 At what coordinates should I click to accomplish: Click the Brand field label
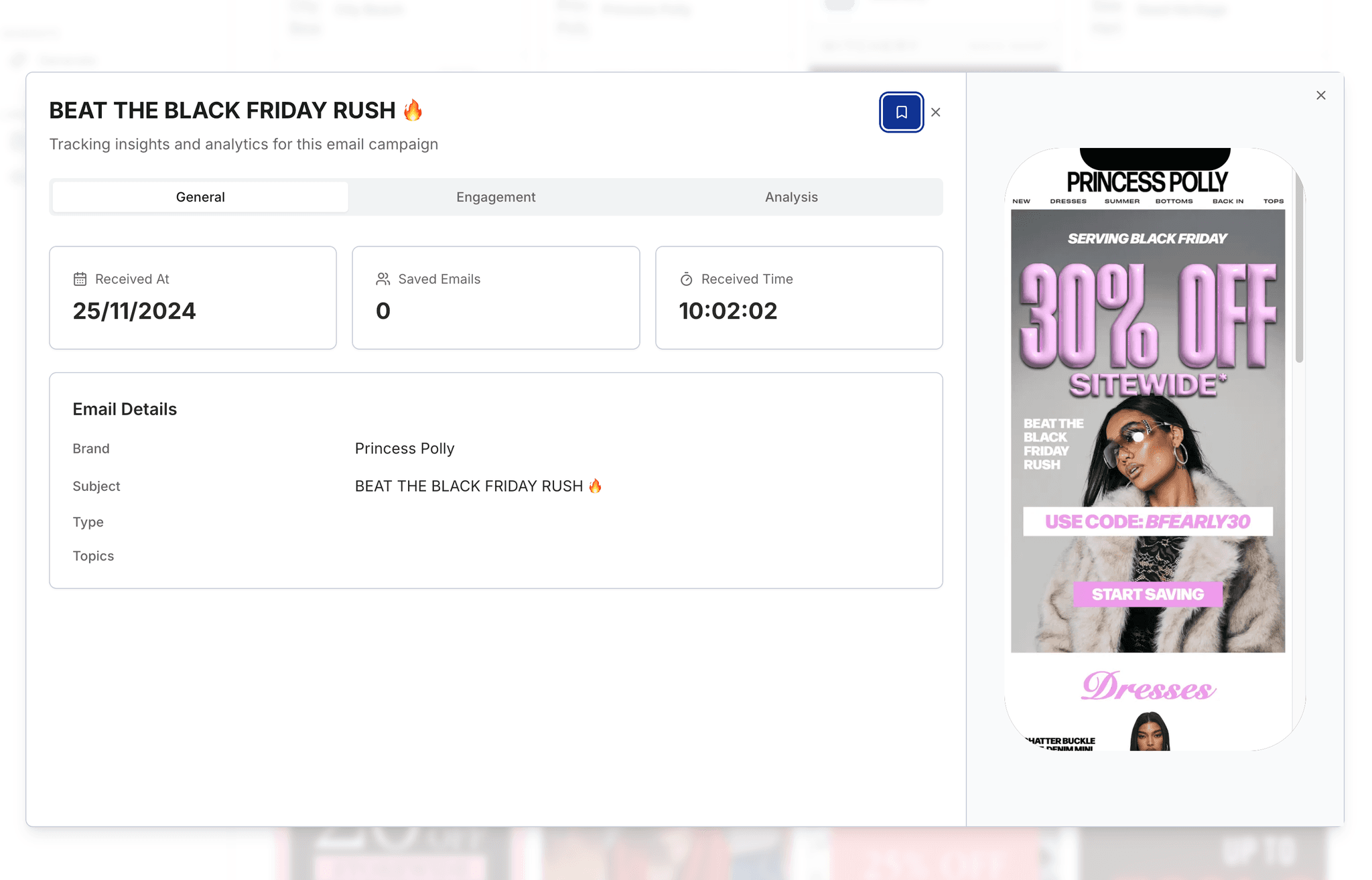click(x=91, y=448)
